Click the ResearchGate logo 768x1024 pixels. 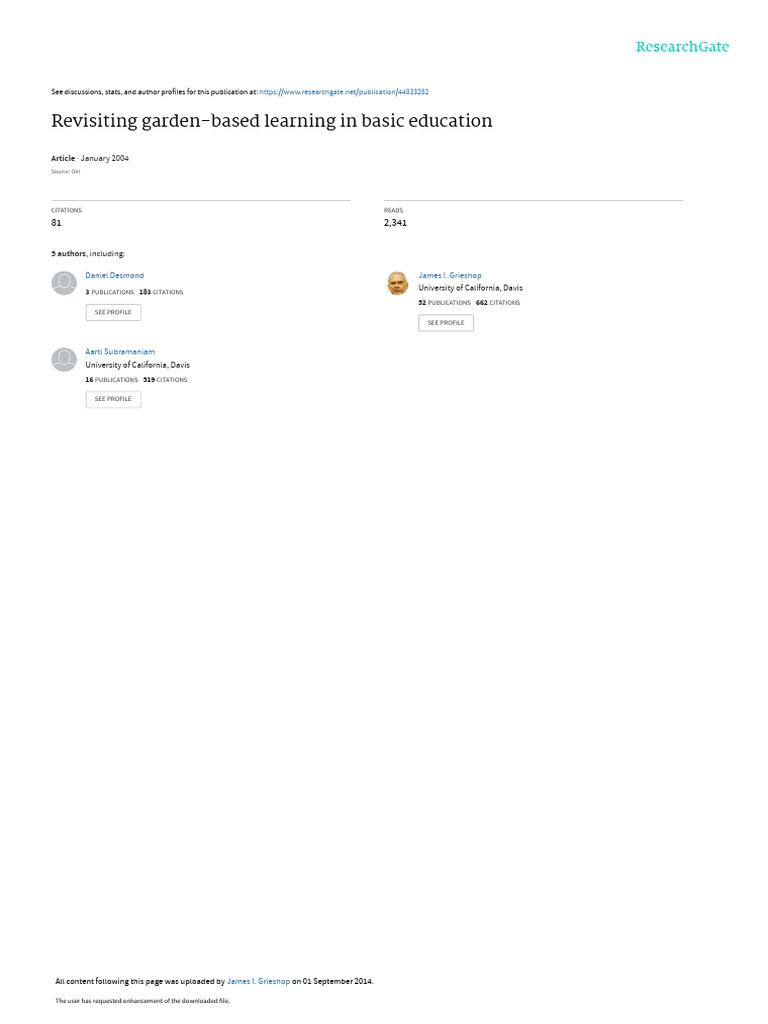click(682, 47)
